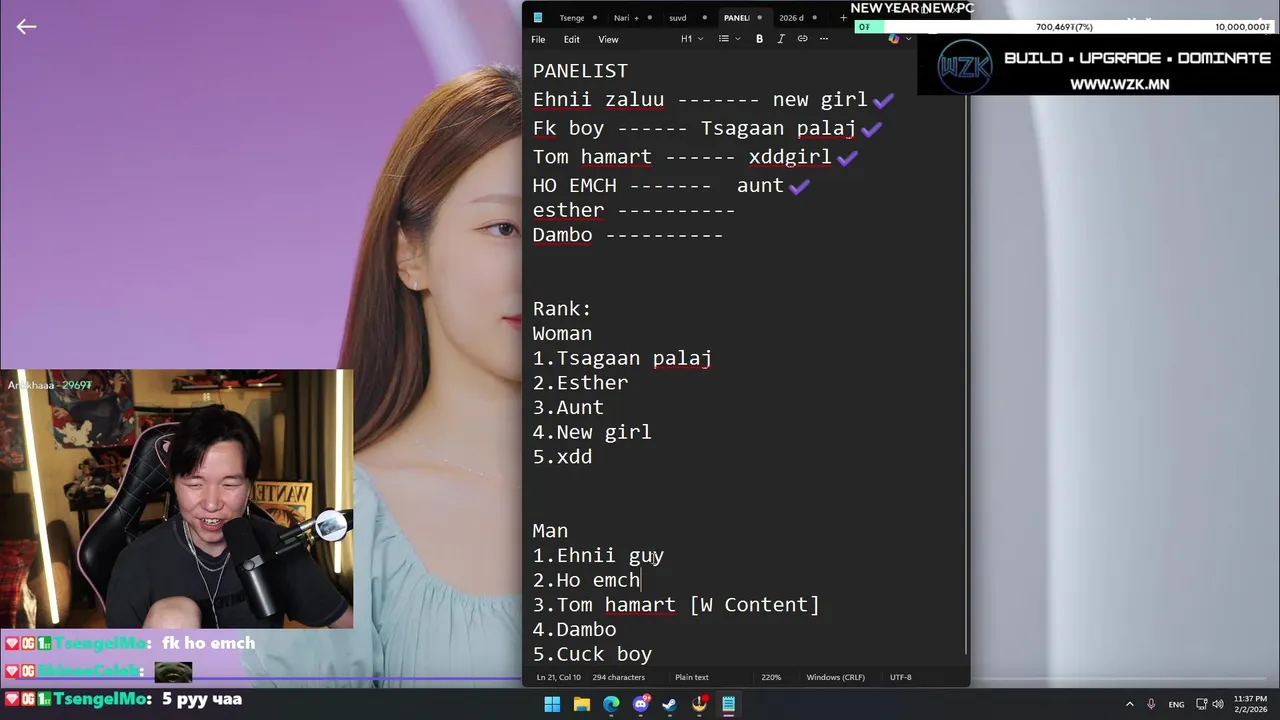Change the UTF-8 encoding in the status bar
1280x720 pixels.
[x=900, y=677]
